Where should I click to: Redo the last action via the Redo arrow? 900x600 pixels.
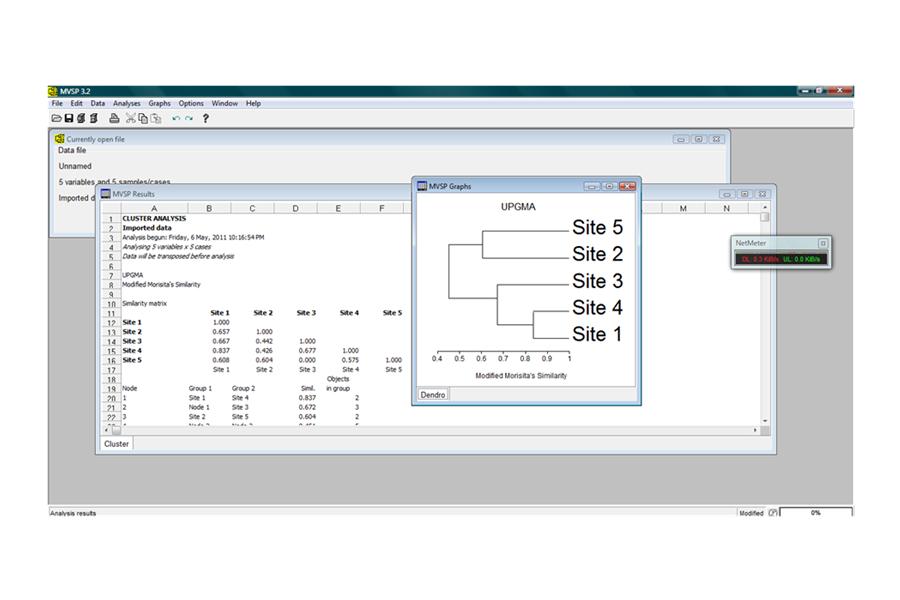coord(187,117)
